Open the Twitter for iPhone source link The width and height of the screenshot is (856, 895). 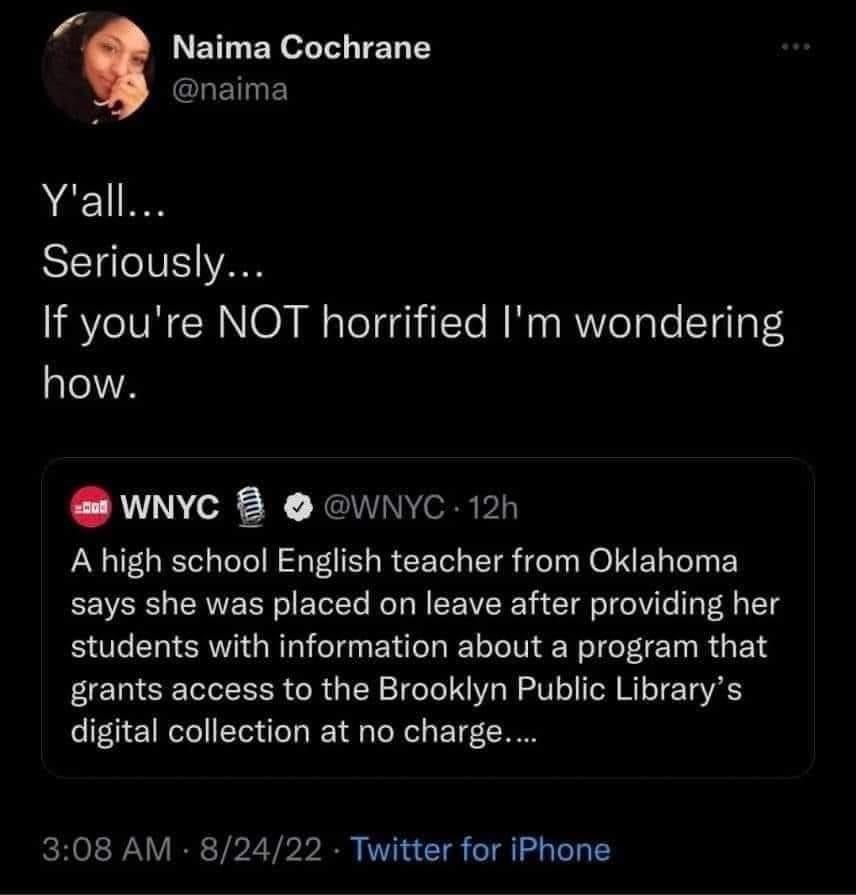point(480,849)
